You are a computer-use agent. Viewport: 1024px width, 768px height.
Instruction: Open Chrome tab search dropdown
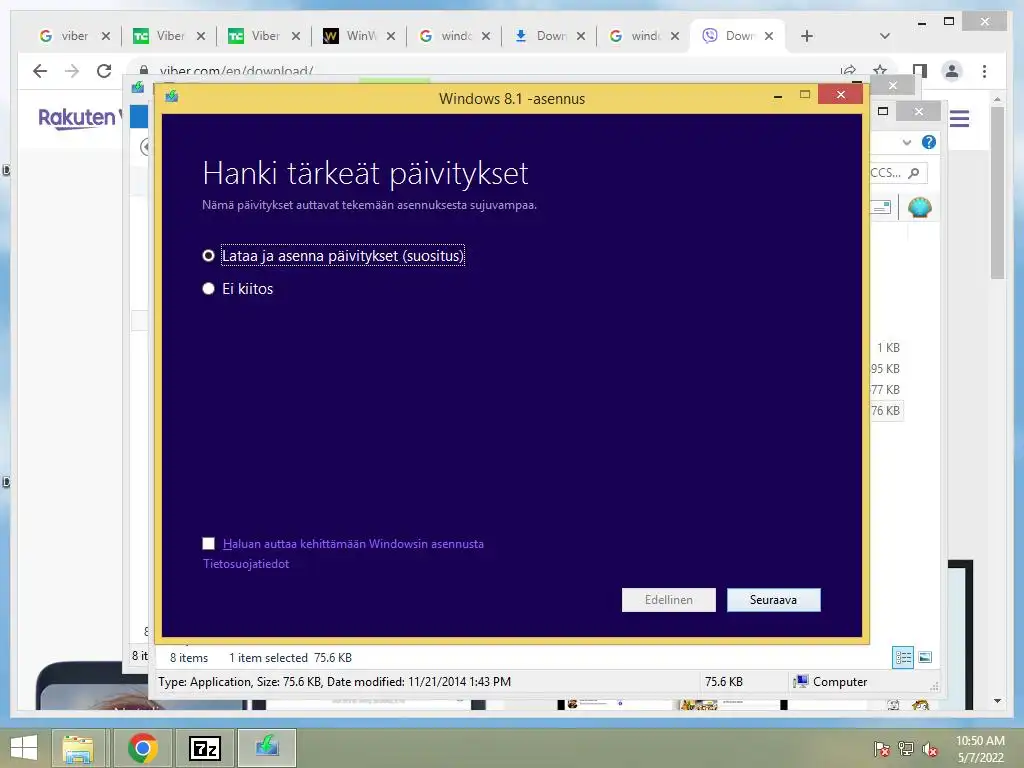click(885, 36)
